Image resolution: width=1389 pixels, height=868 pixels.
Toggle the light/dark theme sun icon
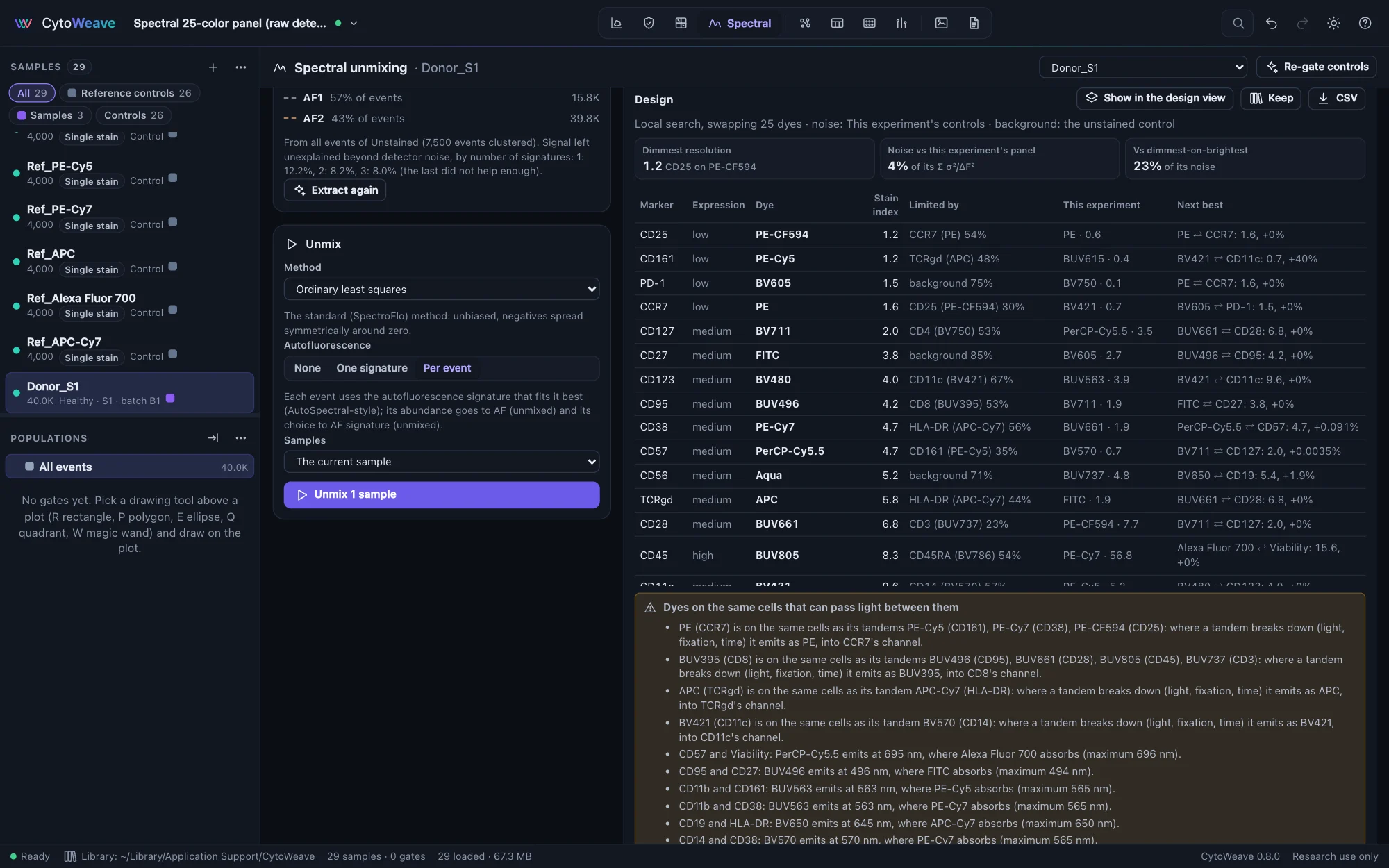tap(1333, 23)
